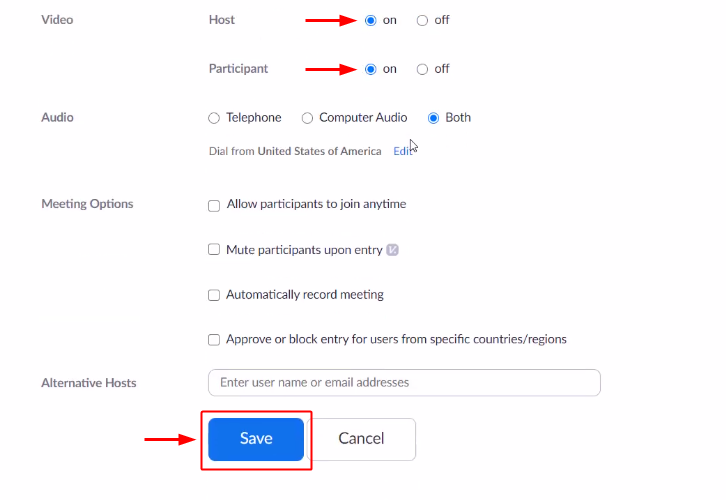Image resolution: width=726 pixels, height=500 pixels.
Task: Set Participant video to off
Action: click(422, 69)
